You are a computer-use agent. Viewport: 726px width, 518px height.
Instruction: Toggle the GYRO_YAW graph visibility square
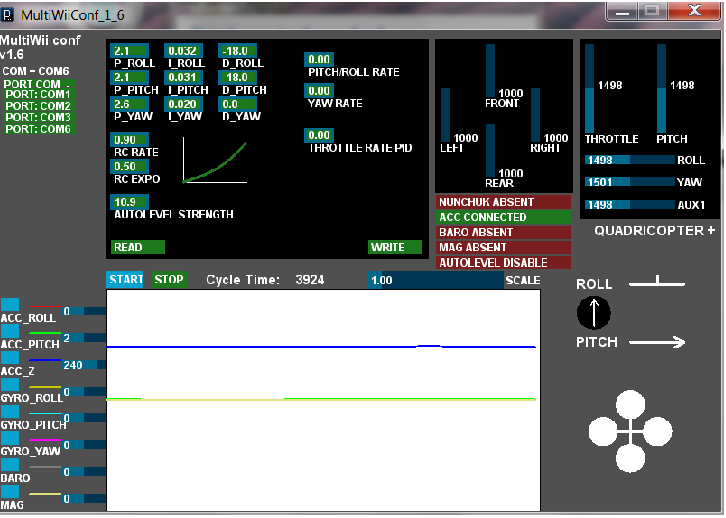point(10,438)
